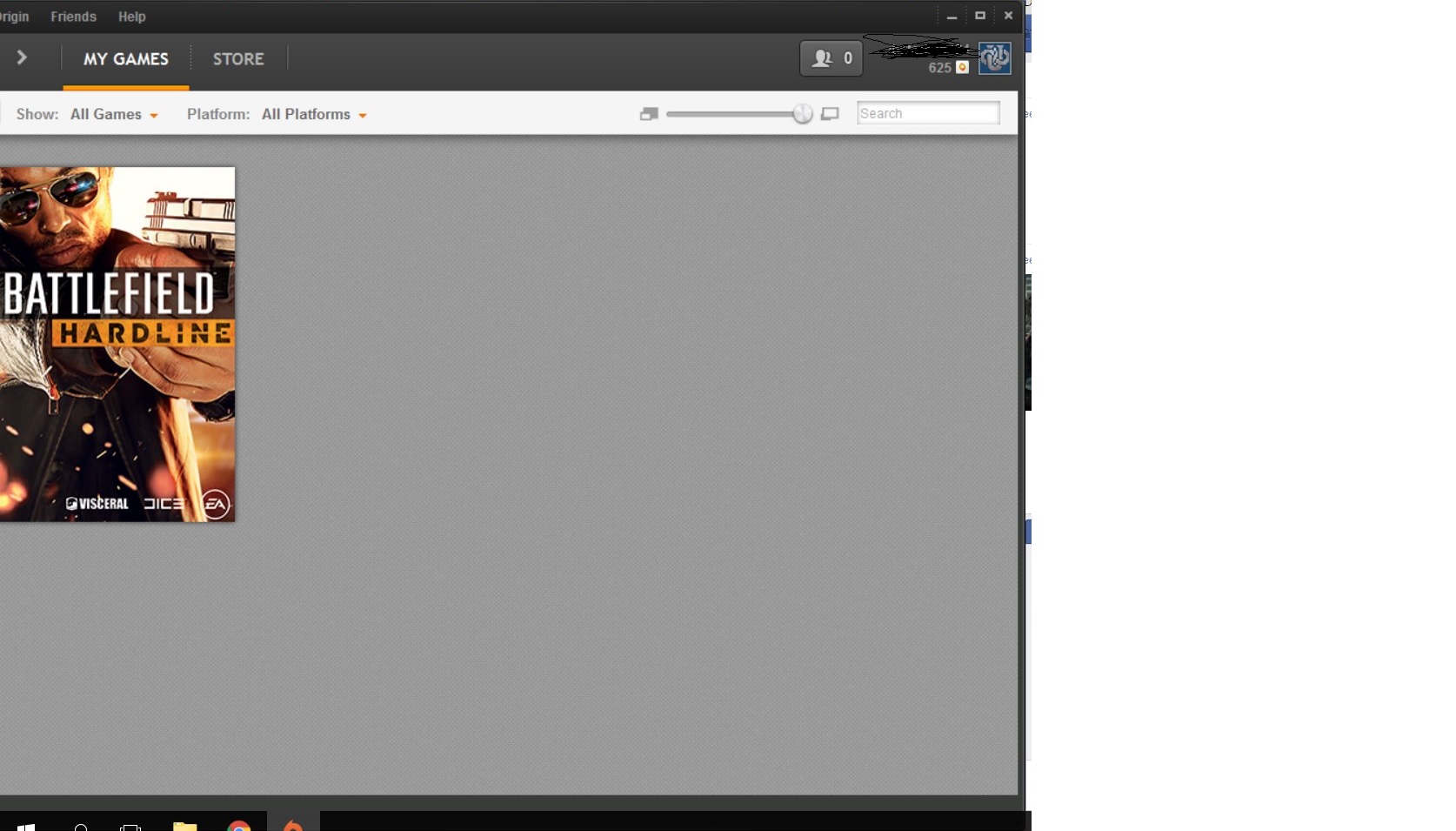
Task: Open the Friends menu
Action: [73, 17]
